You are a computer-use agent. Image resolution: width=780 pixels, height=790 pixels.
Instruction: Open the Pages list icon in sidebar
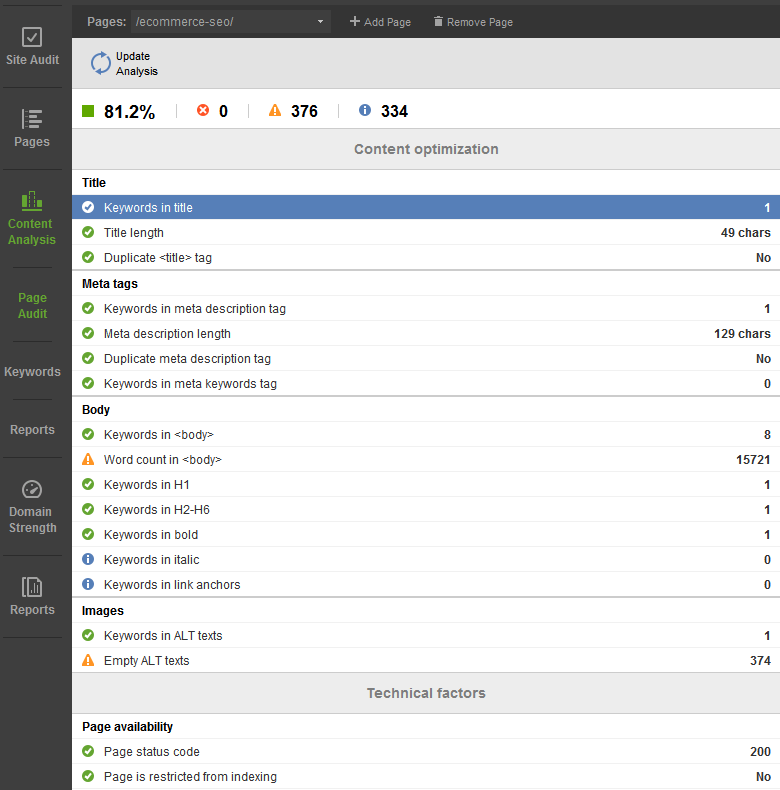click(x=32, y=119)
